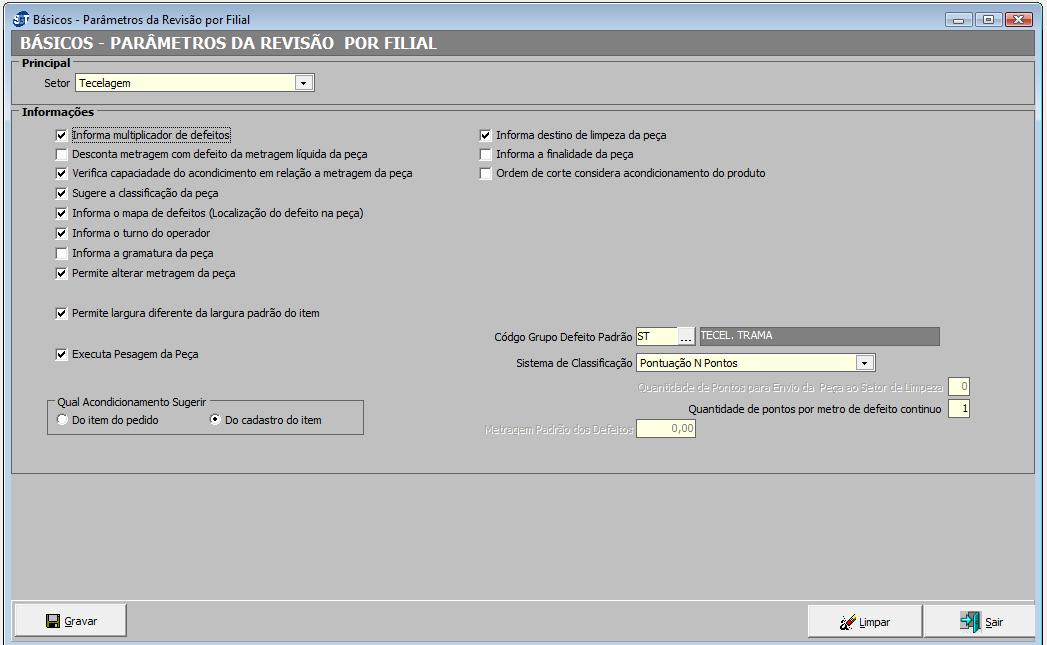Viewport: 1047px width, 645px height.
Task: Uncheck Executa Pesagem da Peça
Action: pos(62,354)
